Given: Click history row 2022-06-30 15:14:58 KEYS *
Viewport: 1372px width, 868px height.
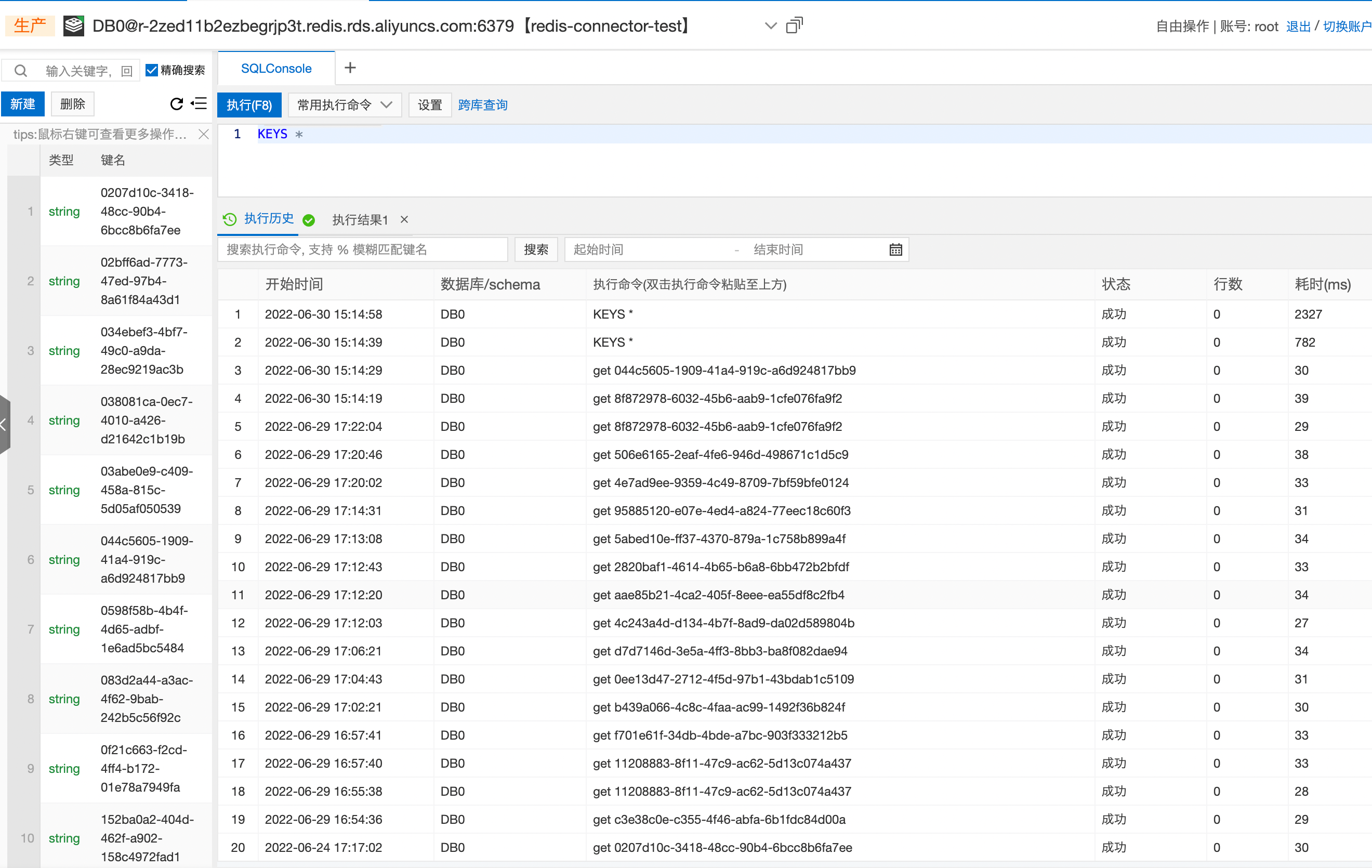Looking at the screenshot, I should coord(794,314).
